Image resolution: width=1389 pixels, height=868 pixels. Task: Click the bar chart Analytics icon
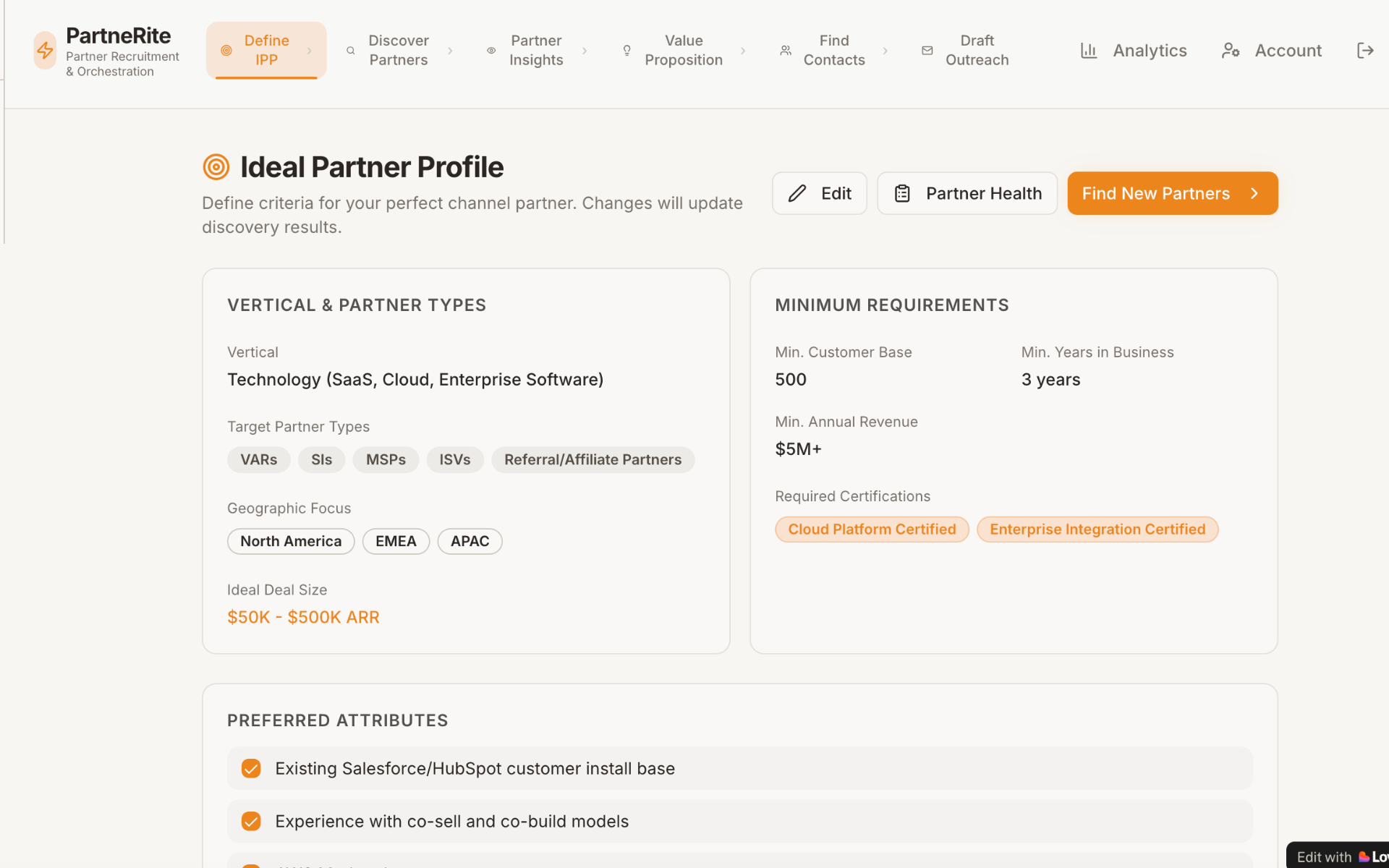pyautogui.click(x=1089, y=51)
